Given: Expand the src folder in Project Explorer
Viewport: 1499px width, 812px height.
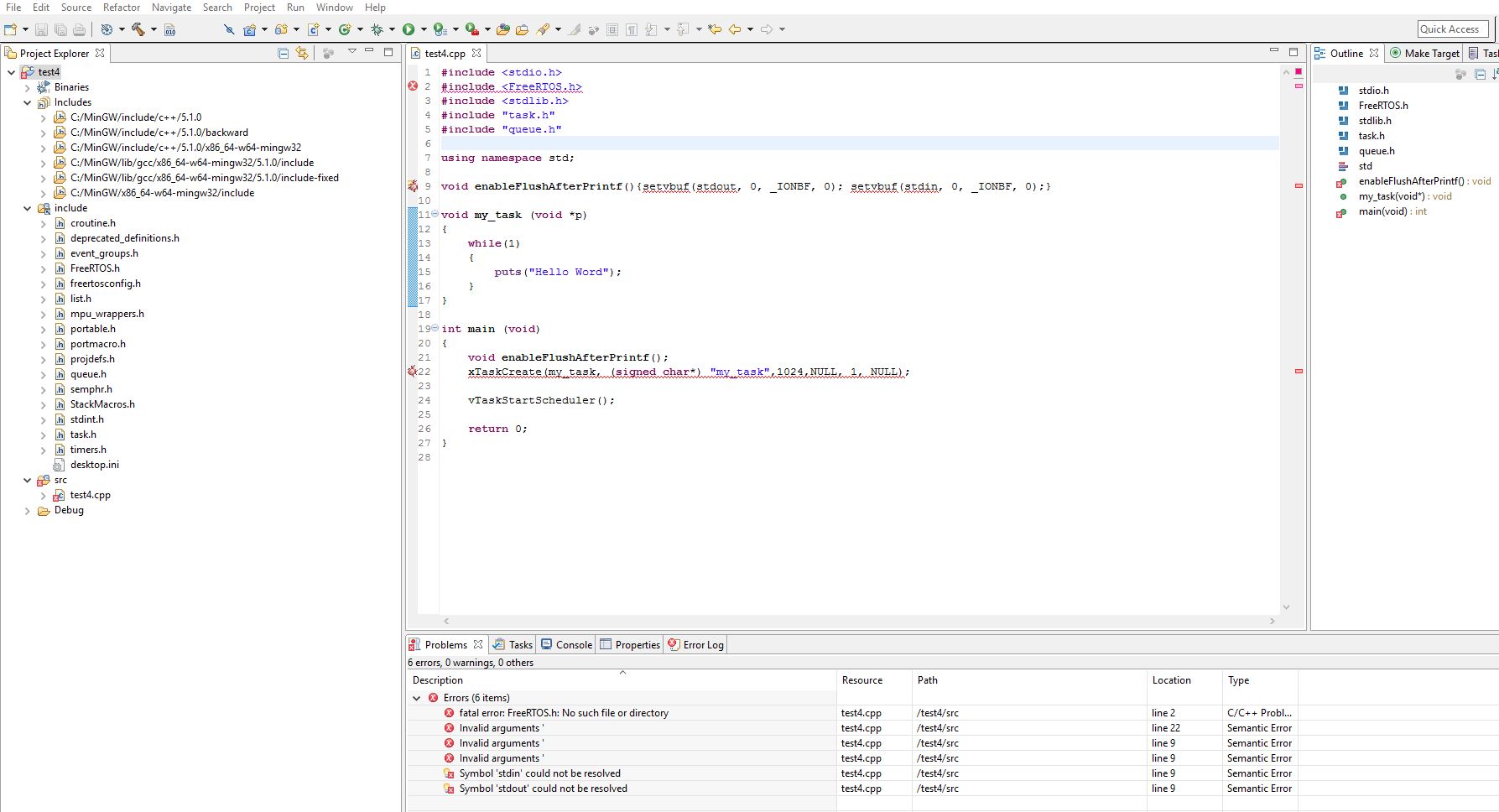Looking at the screenshot, I should click(x=29, y=480).
